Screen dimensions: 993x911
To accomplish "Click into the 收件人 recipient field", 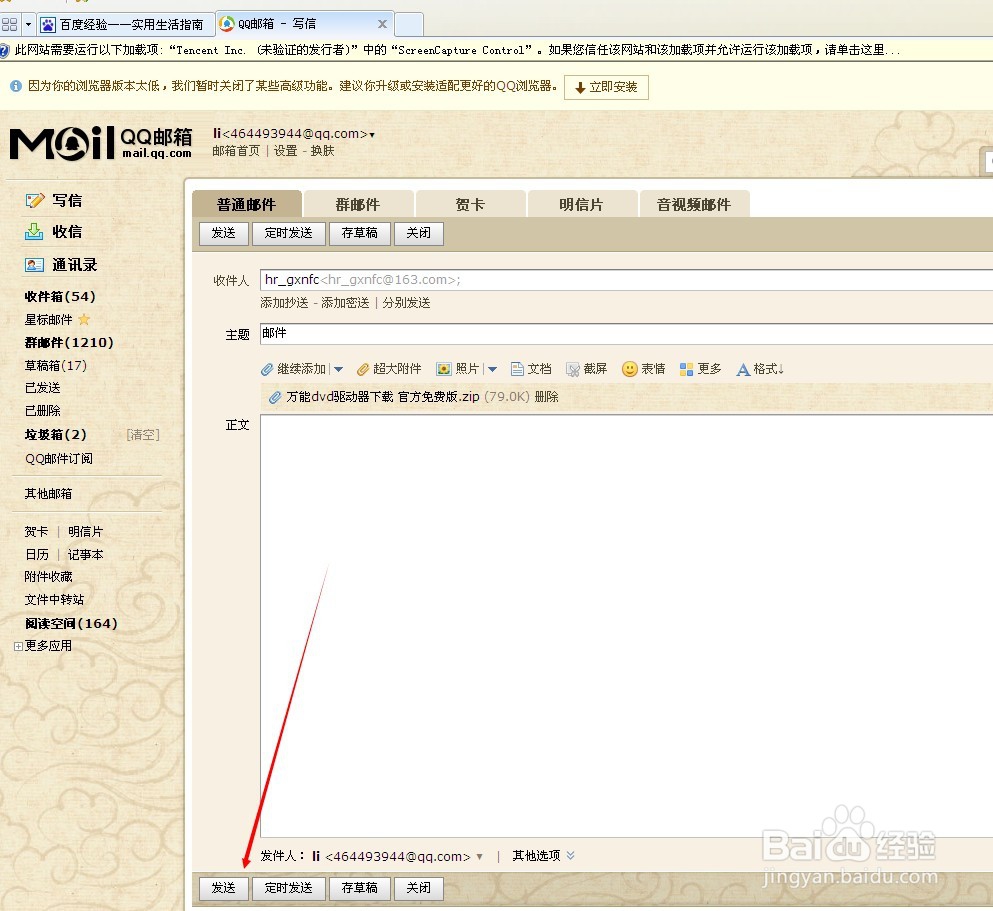I will [x=626, y=280].
